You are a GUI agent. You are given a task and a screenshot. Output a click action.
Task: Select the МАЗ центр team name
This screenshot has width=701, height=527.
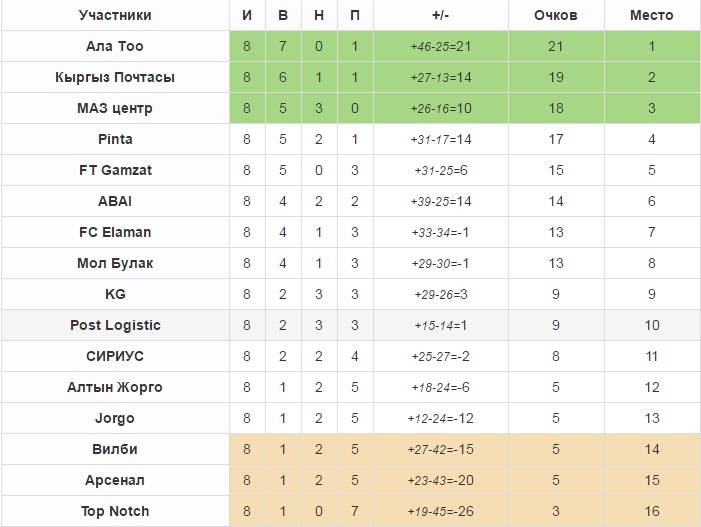(x=115, y=108)
